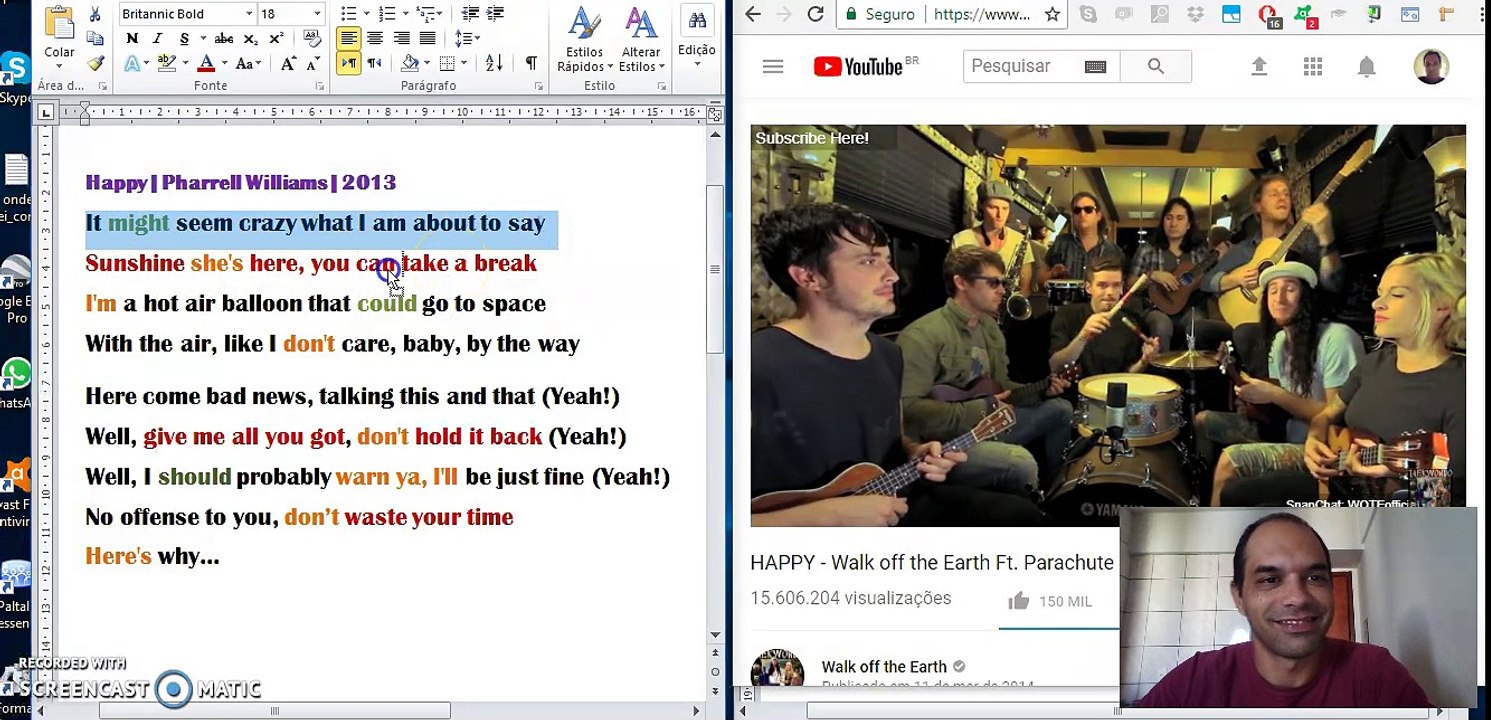Screen dimensions: 1491x720
Task: Go back to the previous page in Chrome
Action: pos(753,14)
